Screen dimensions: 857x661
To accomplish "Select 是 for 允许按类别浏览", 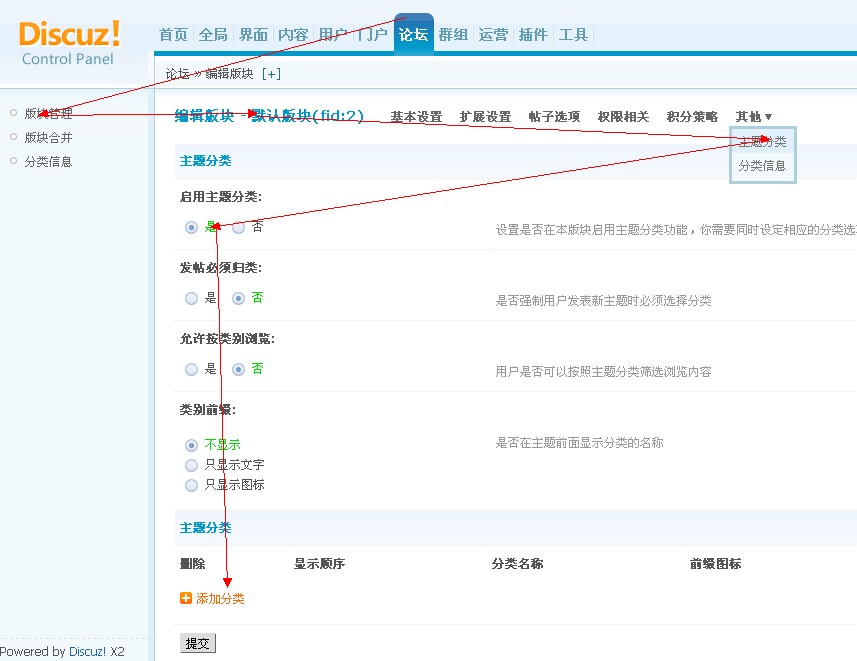I will click(191, 370).
